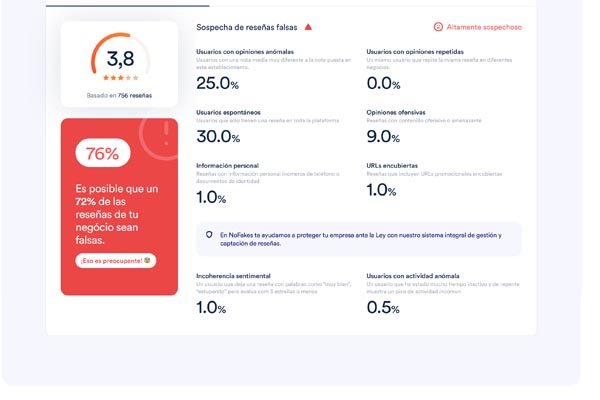Click the 'URLs encubiertas' metric
Screen dimensions: 600x400
(394, 167)
